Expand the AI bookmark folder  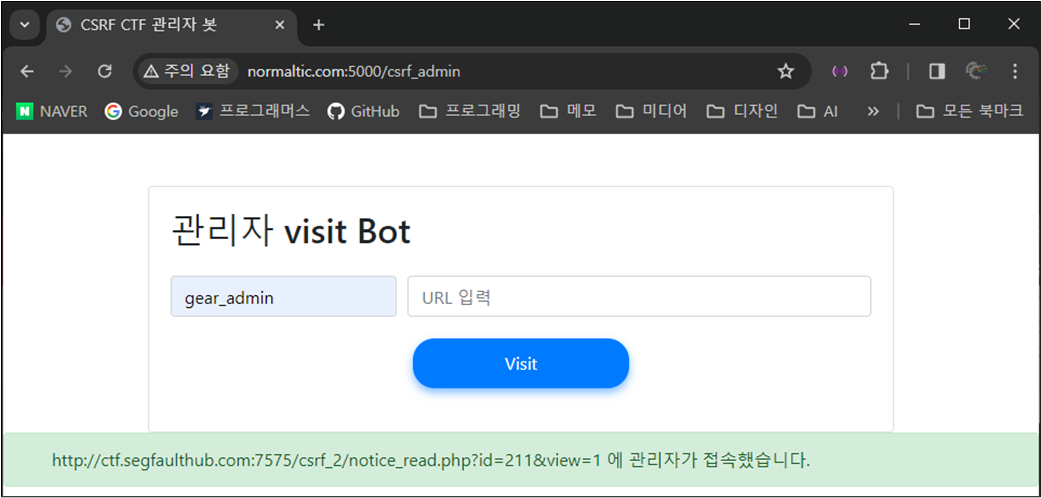pyautogui.click(x=818, y=112)
